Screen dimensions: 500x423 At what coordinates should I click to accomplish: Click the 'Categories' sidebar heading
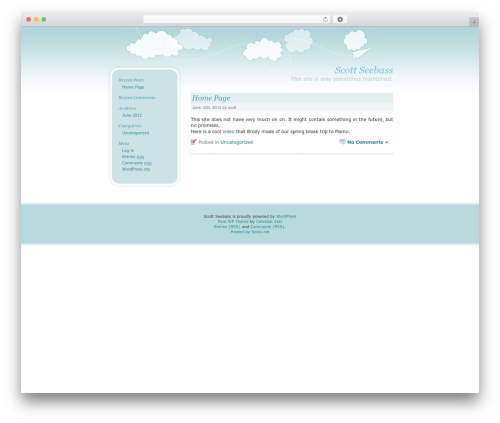(130, 126)
